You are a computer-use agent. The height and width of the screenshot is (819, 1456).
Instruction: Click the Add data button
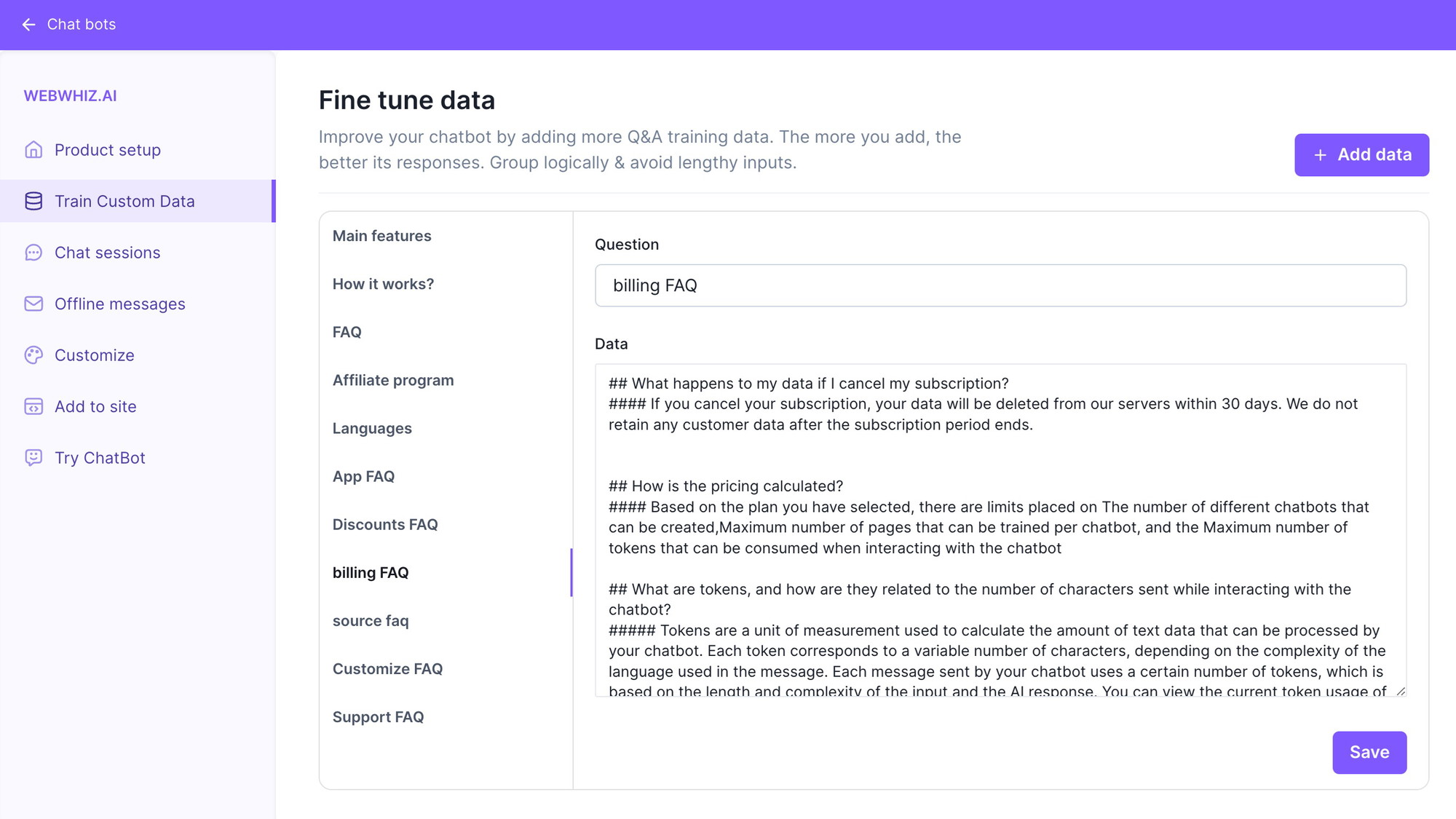1363,154
